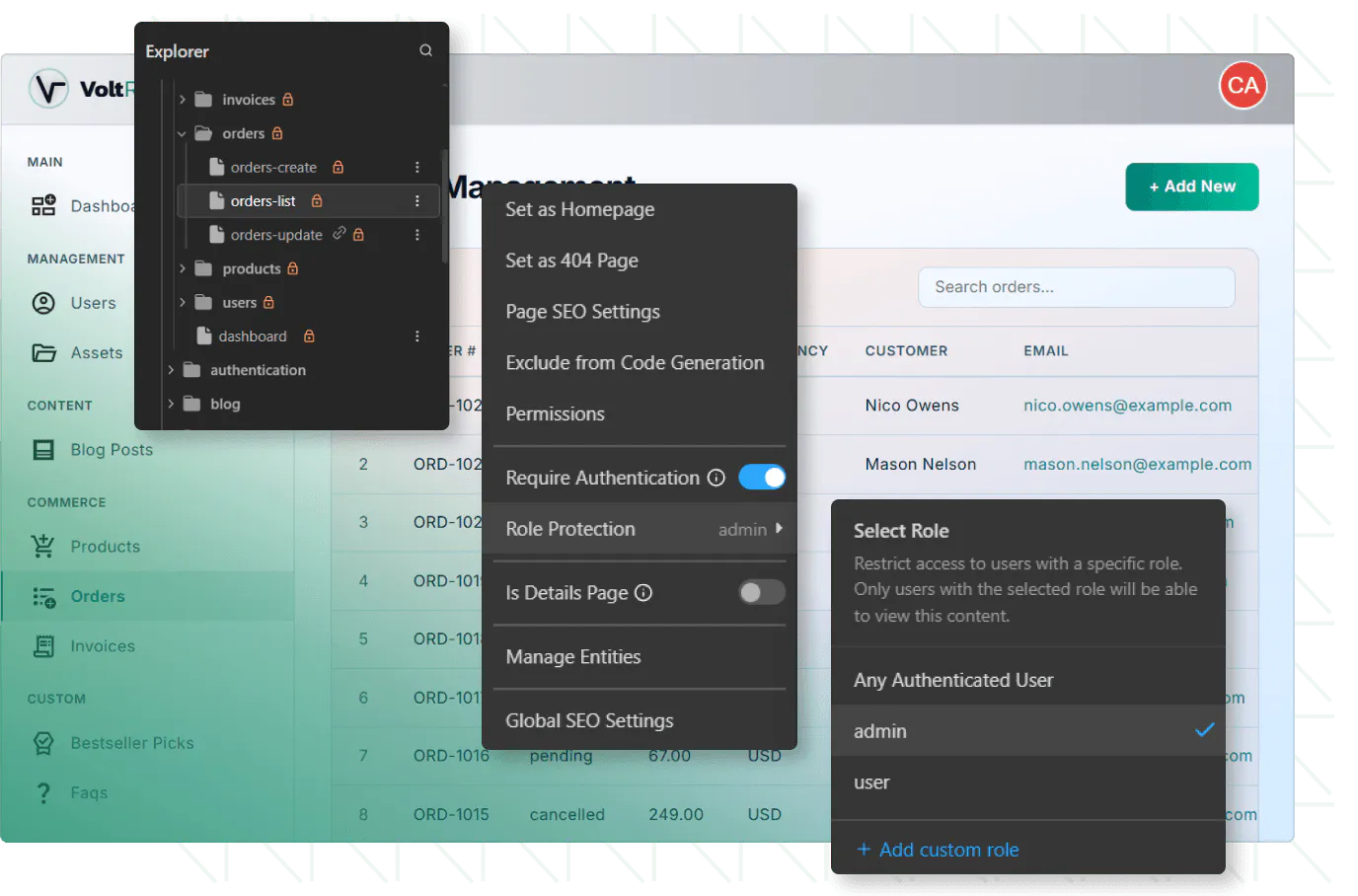Open the three-dot menu for orders-create
Image resolution: width=1358 pixels, height=896 pixels.
(417, 167)
